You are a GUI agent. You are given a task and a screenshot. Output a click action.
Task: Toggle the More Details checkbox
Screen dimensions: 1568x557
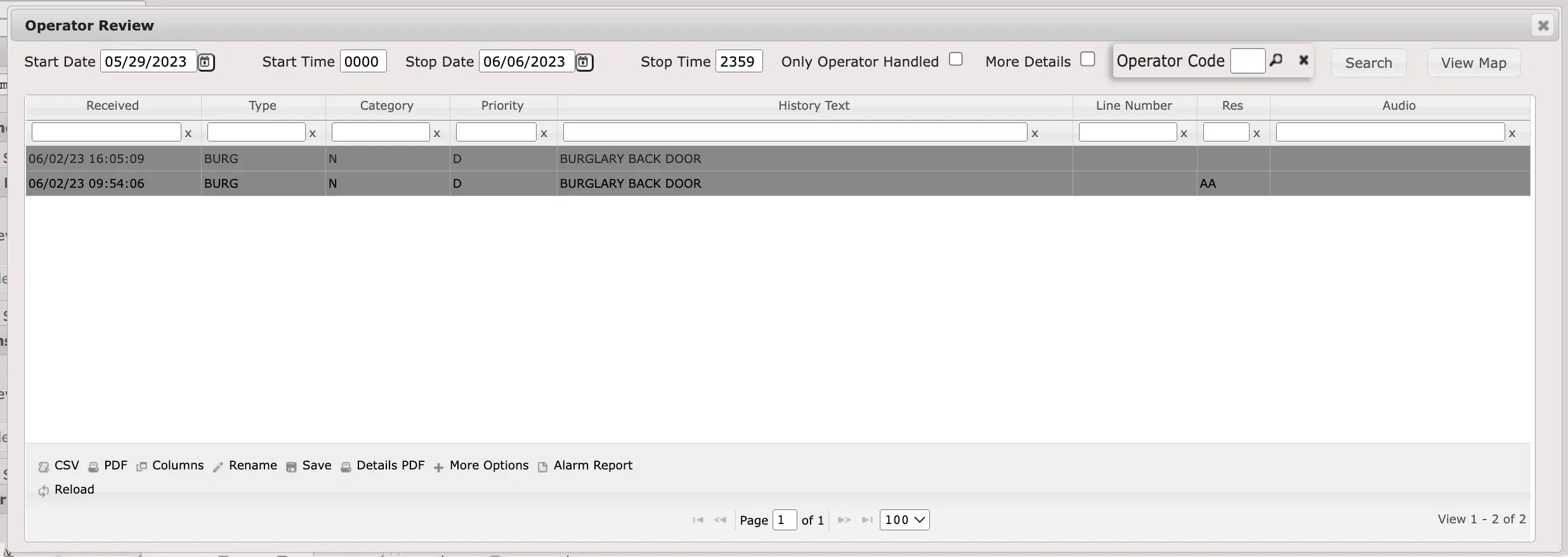tap(1088, 59)
